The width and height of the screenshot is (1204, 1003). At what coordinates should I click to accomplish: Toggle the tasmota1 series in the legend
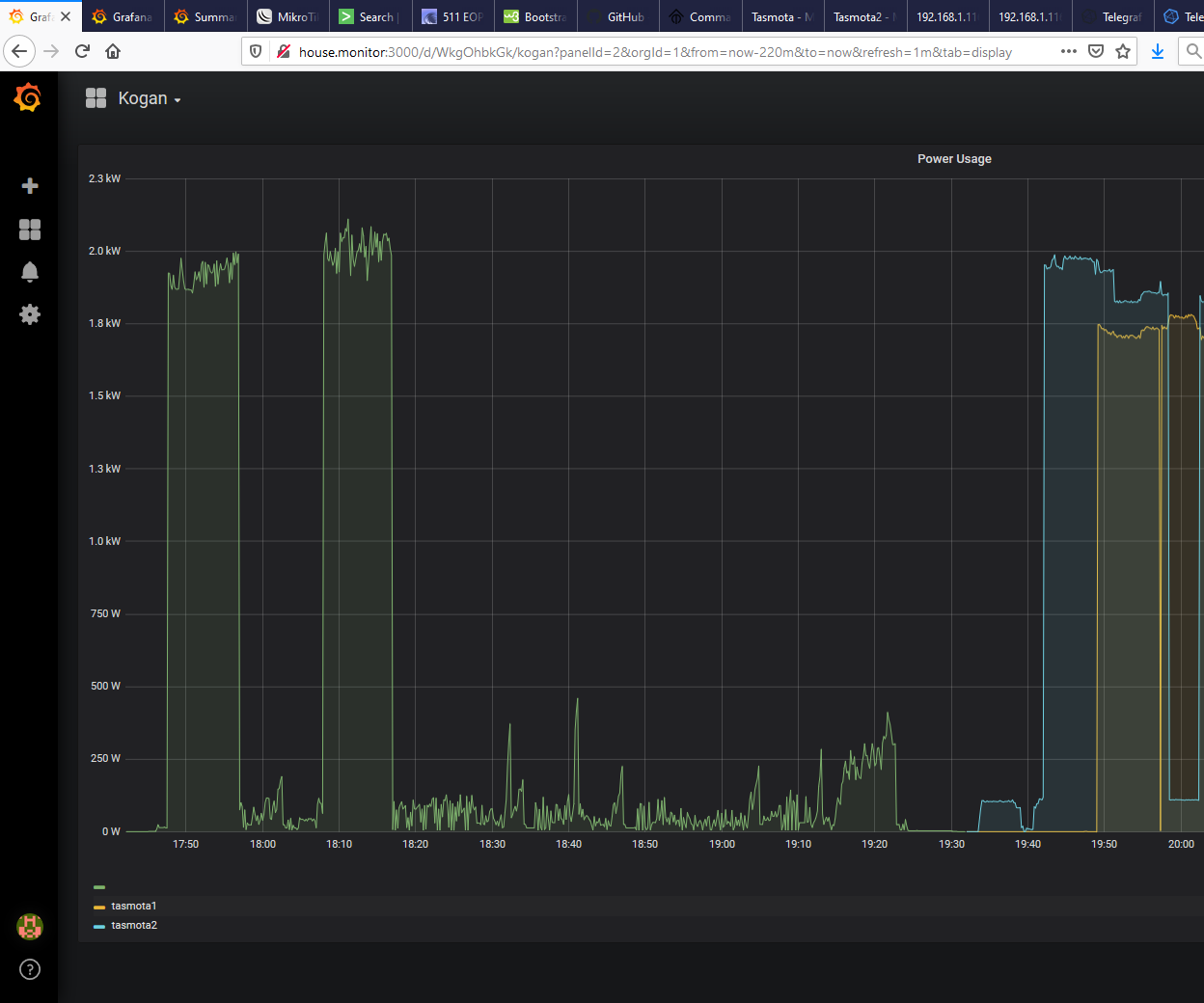134,906
